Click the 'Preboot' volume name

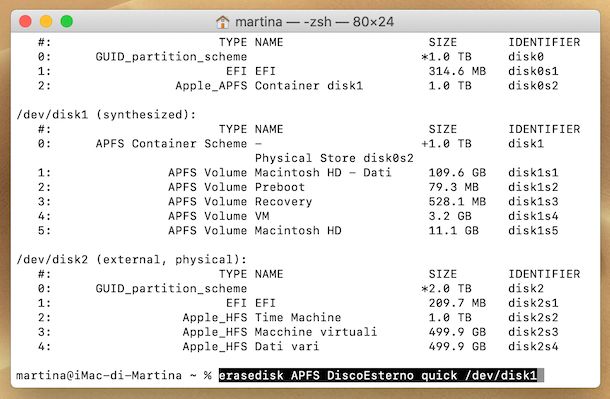pos(280,187)
